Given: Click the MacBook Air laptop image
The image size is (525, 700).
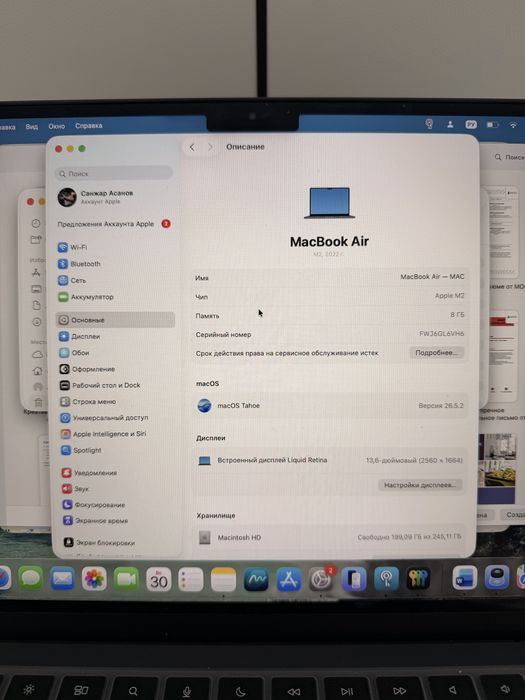Looking at the screenshot, I should click(x=329, y=203).
